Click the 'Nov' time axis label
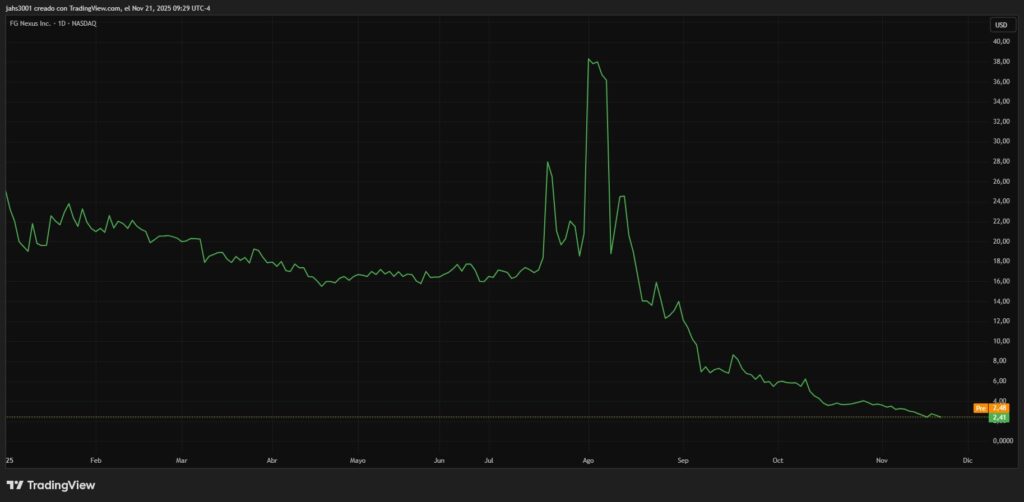The image size is (1024, 502). (882, 460)
